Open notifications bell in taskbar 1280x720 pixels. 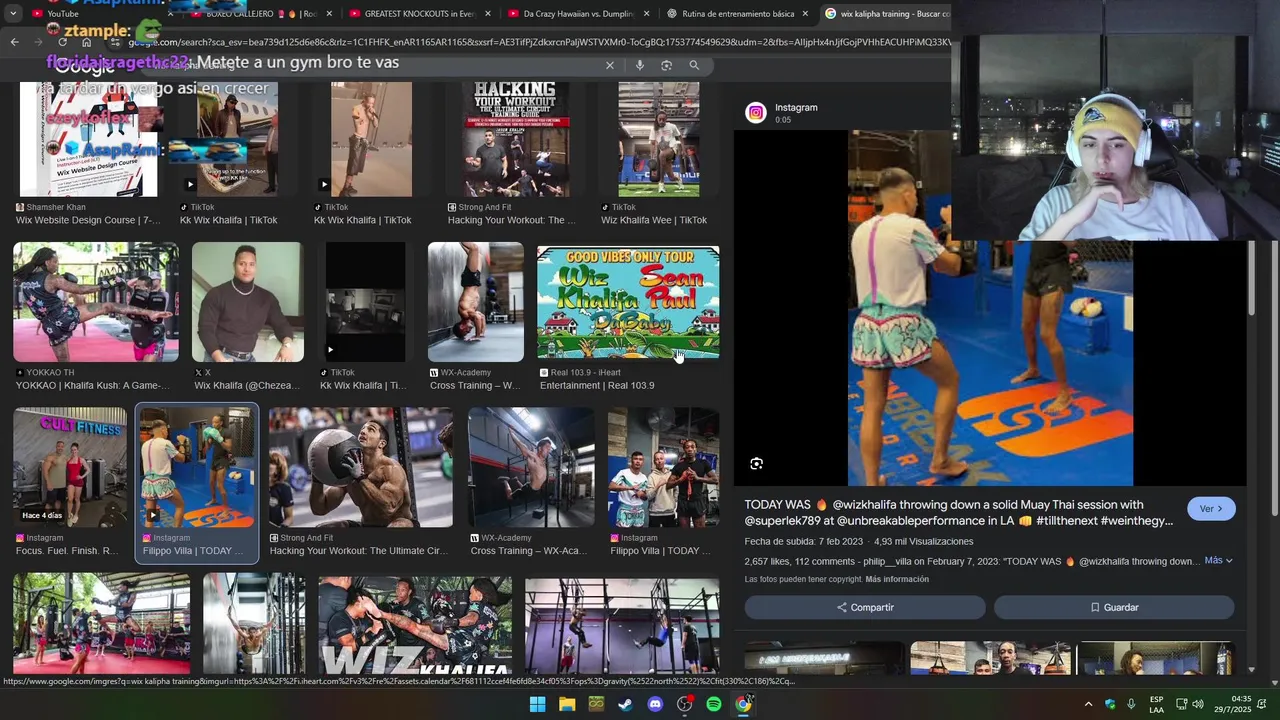pos(1261,704)
